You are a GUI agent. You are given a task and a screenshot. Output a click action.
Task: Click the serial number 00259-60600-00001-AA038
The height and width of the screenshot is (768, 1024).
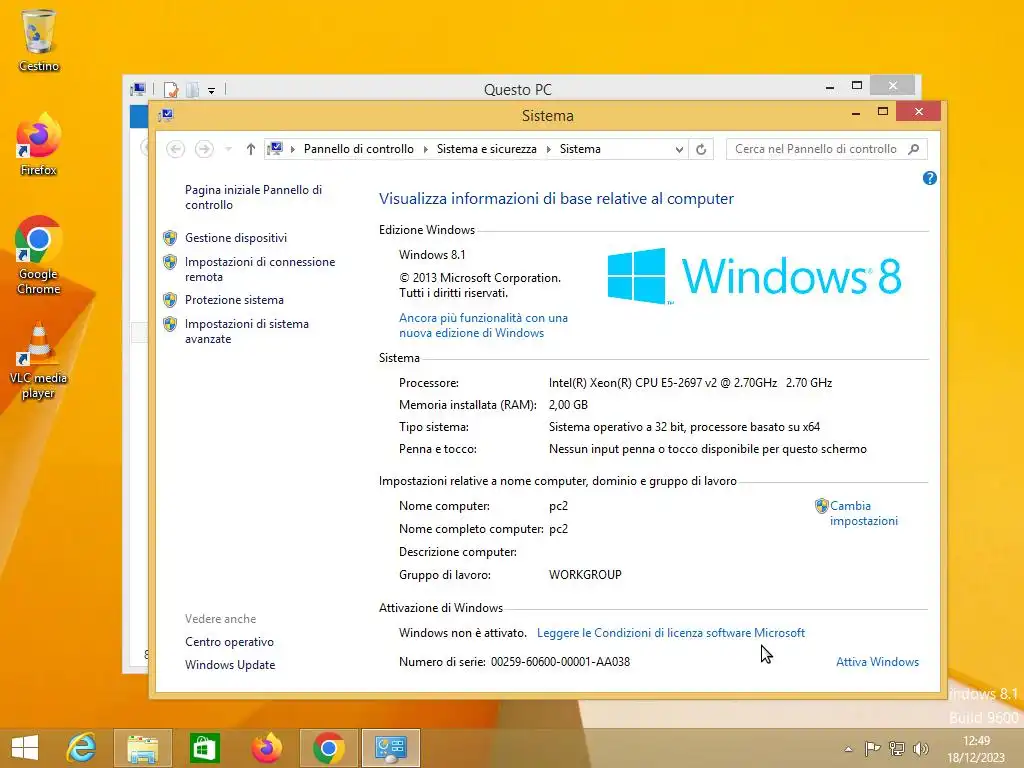(x=560, y=662)
